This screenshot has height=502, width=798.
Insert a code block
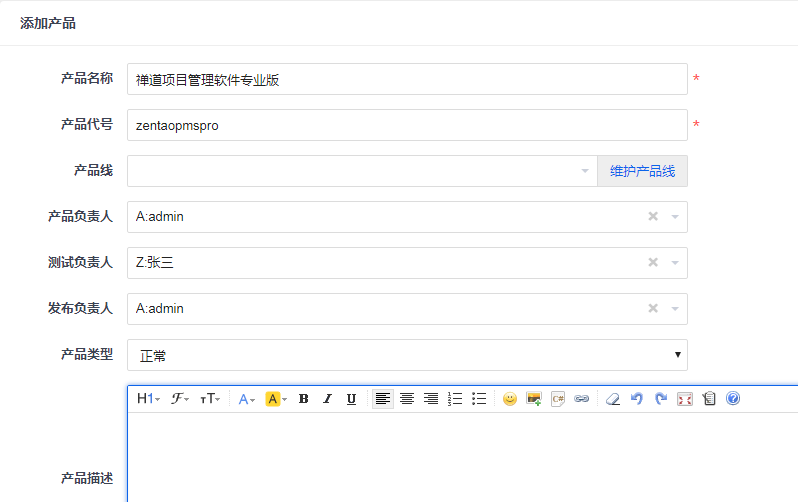pyautogui.click(x=558, y=399)
